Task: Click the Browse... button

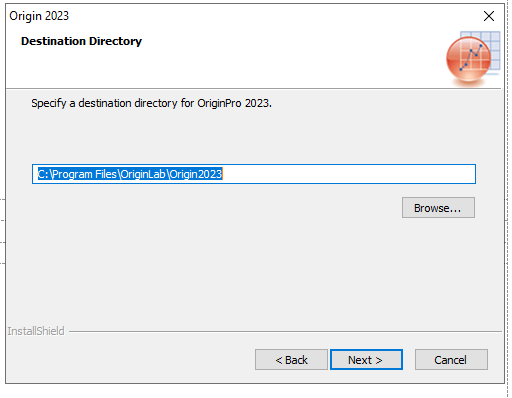Action: pos(438,208)
